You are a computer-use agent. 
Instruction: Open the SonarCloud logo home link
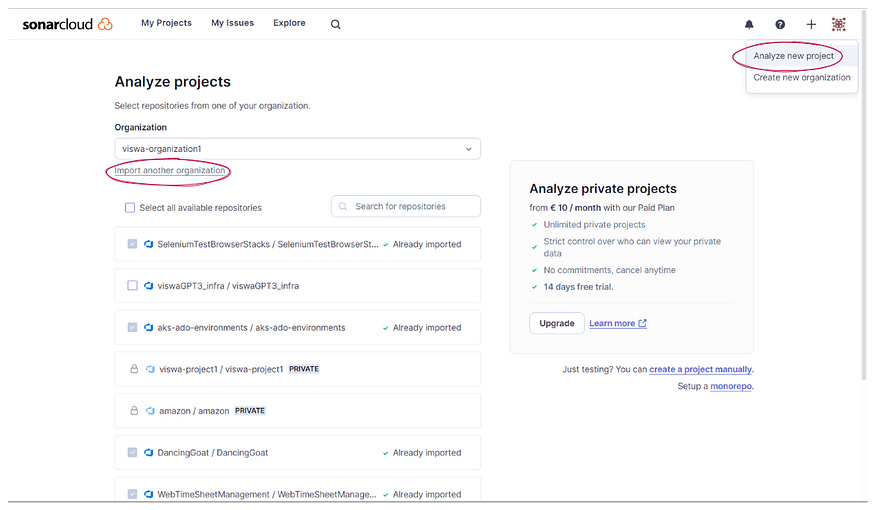click(68, 24)
